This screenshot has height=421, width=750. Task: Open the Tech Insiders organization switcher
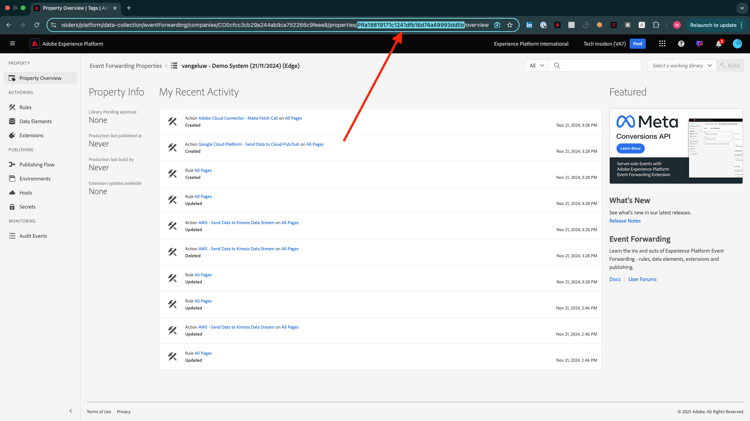click(x=604, y=44)
